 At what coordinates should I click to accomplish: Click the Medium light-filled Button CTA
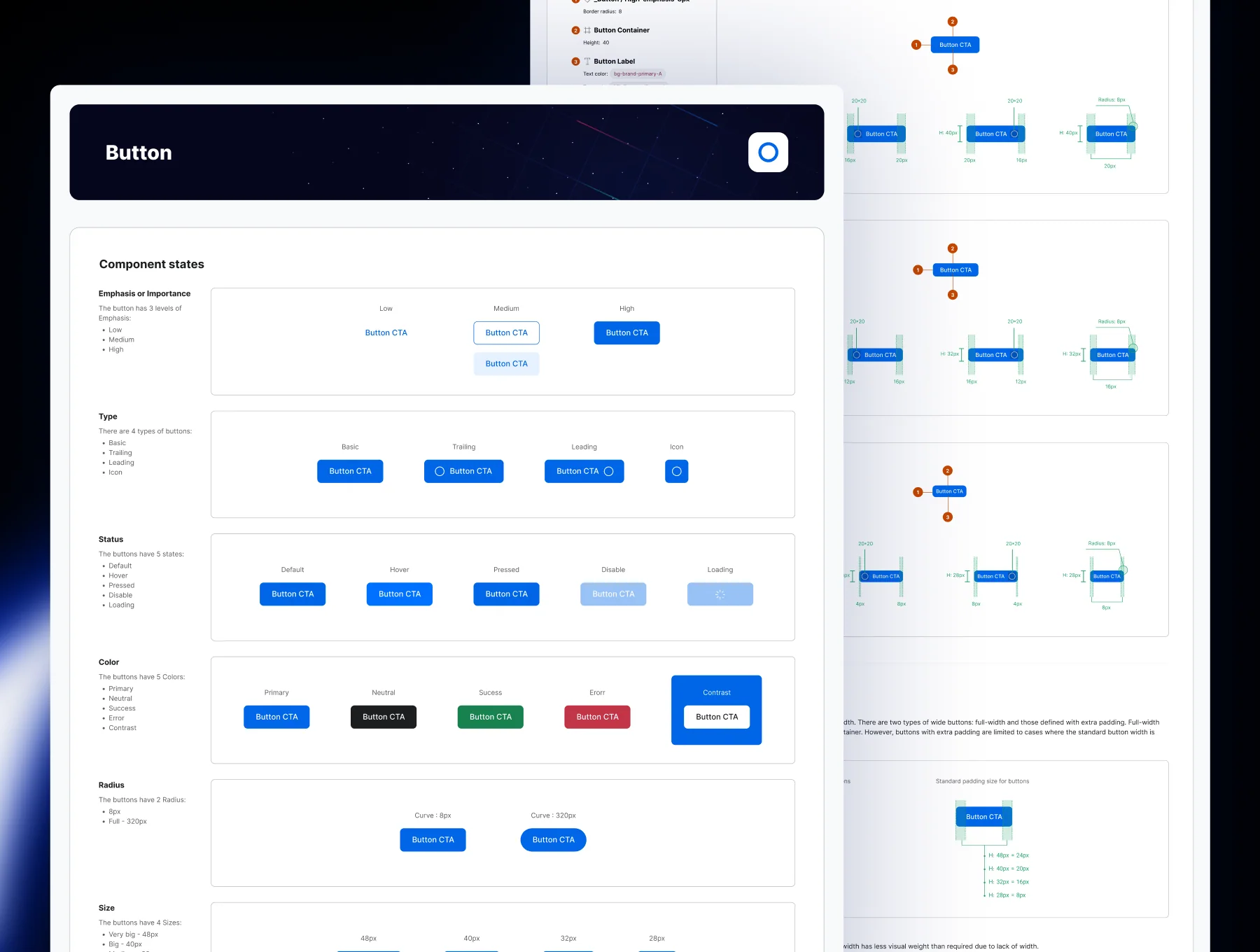click(506, 363)
